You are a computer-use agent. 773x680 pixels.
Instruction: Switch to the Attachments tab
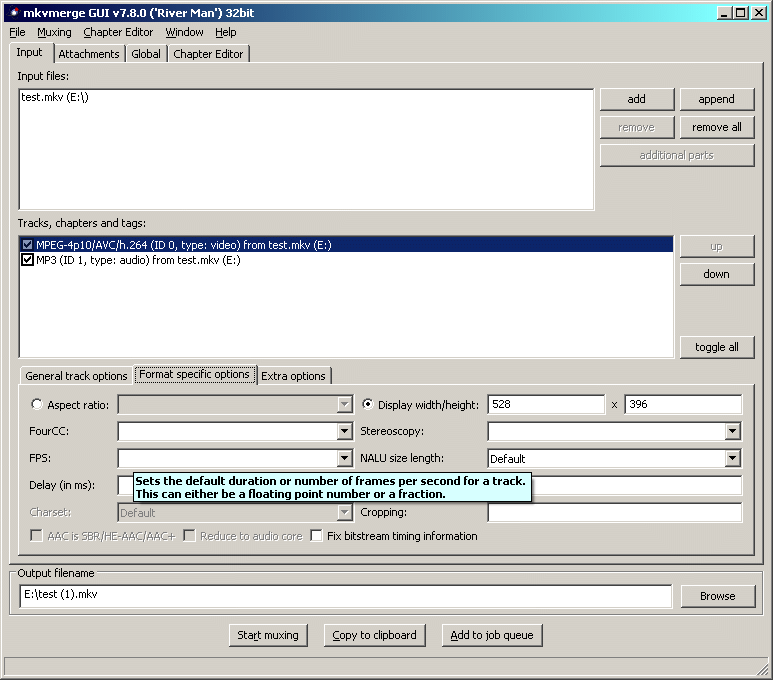click(x=89, y=54)
